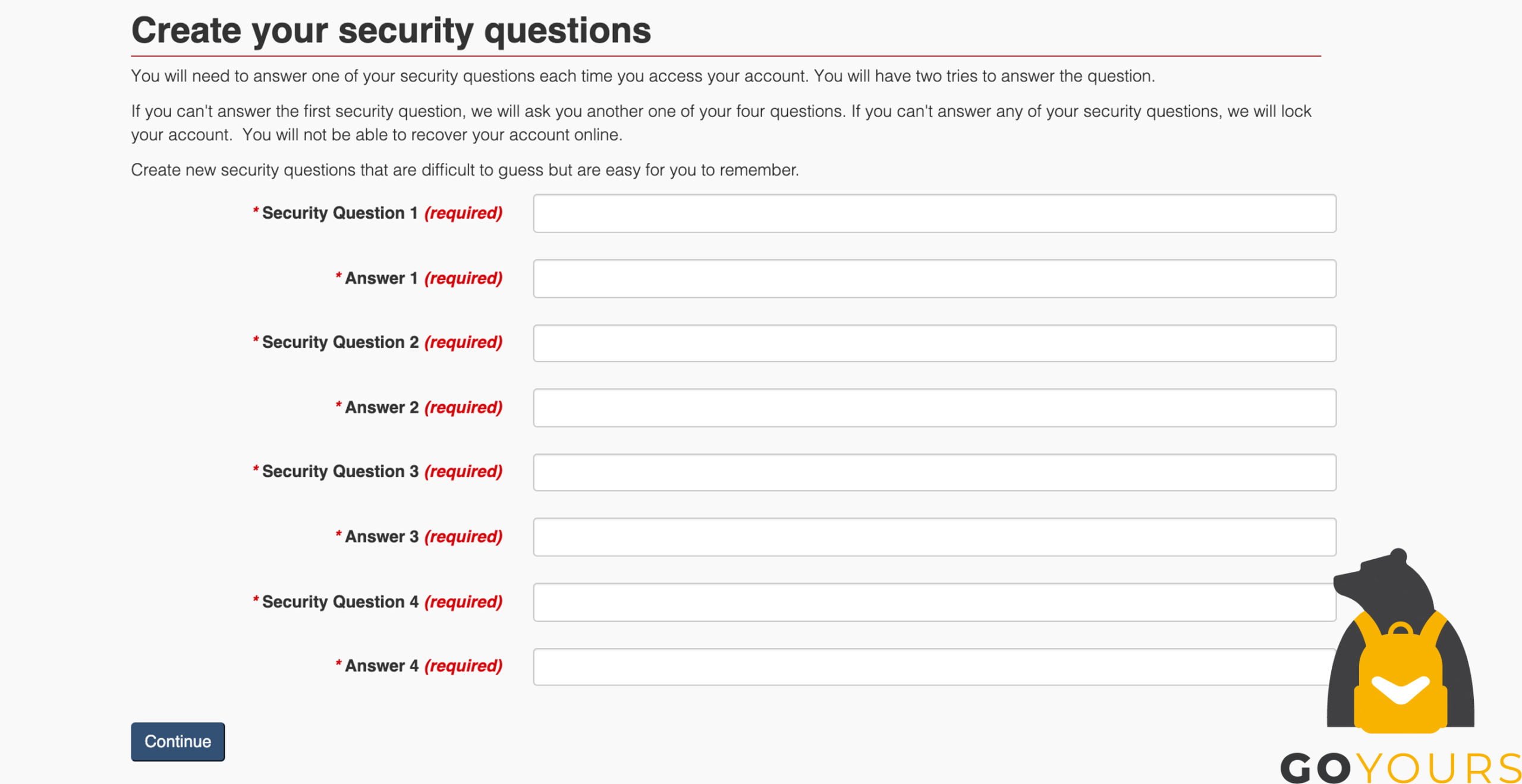Screen dimensions: 1522x784
Task: Click the Create your security questions heading
Action: 391,30
